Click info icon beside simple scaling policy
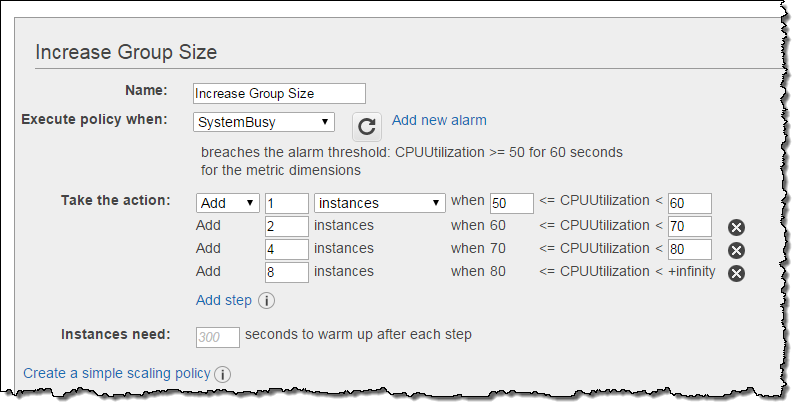This screenshot has height=407, width=798. 222,374
